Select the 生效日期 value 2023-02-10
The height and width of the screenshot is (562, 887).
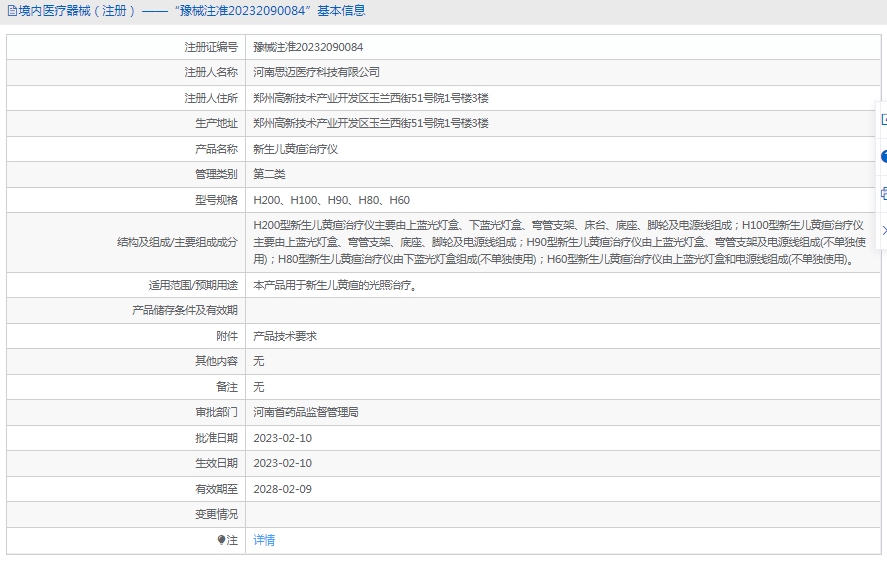tap(282, 463)
